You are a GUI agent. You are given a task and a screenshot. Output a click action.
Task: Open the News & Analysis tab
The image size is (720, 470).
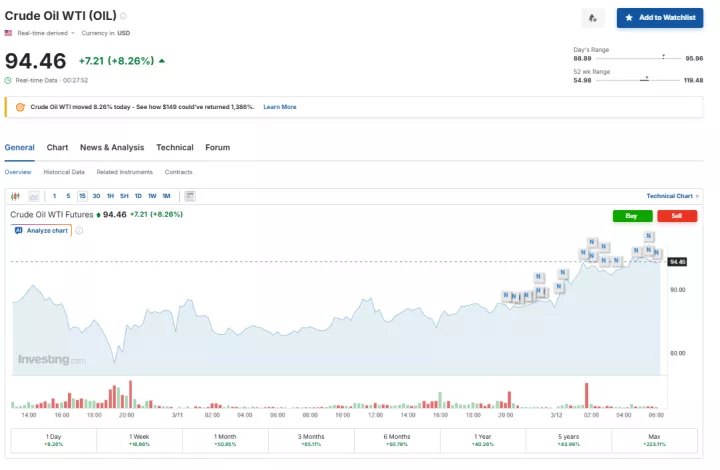point(112,147)
